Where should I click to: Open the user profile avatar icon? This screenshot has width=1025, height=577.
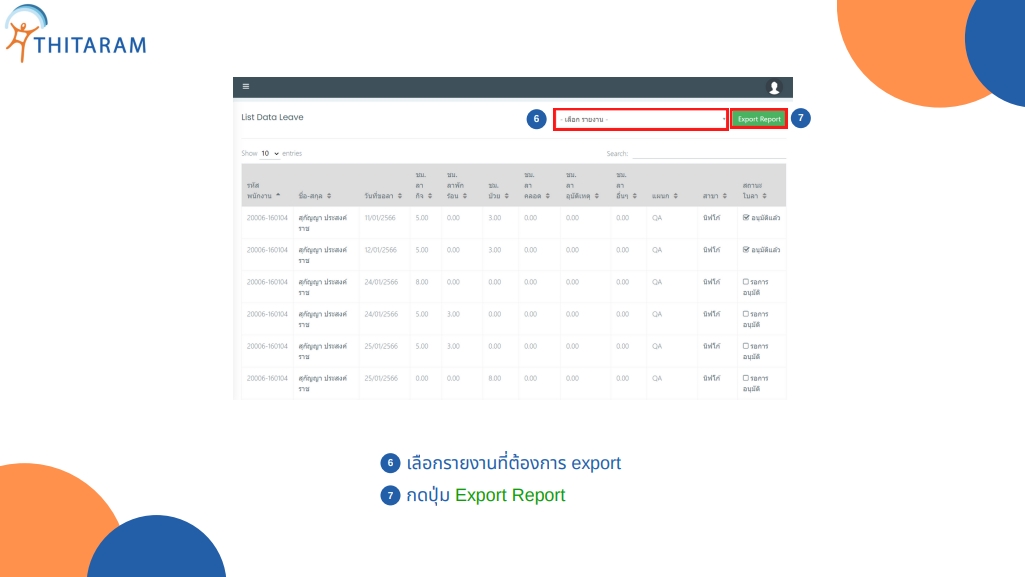773,88
